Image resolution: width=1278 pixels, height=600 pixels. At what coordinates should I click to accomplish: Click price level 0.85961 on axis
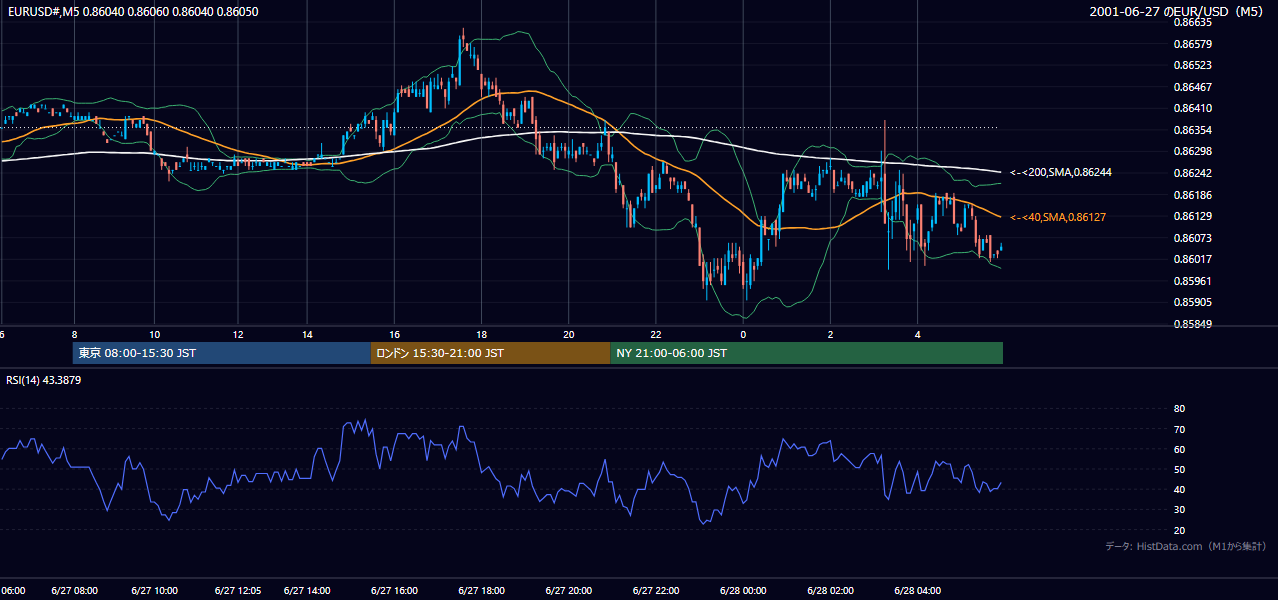click(1192, 281)
